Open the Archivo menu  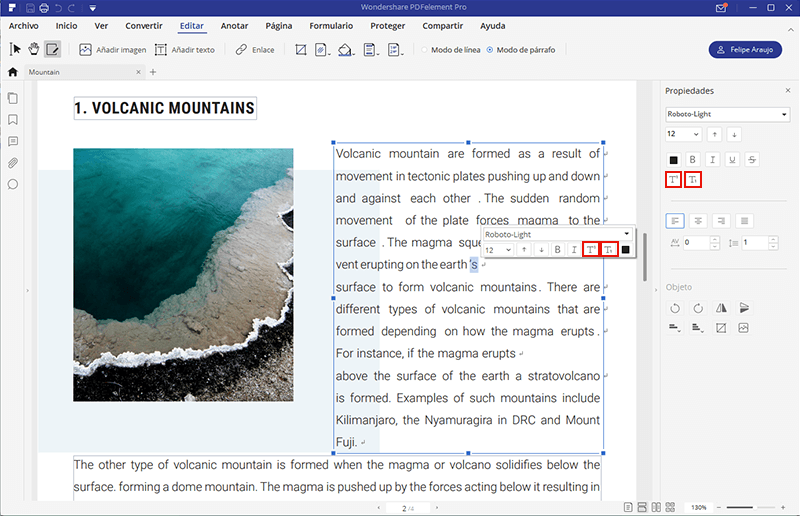pos(23,26)
